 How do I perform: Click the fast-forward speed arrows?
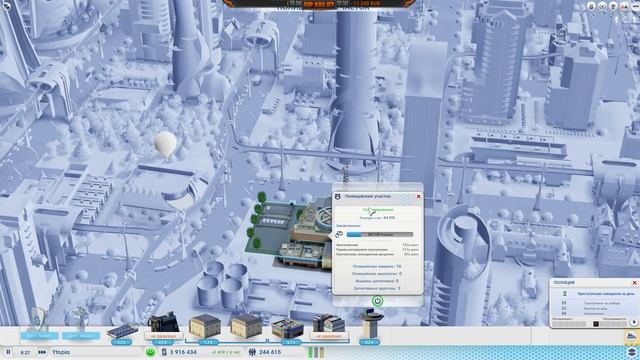pos(42,352)
